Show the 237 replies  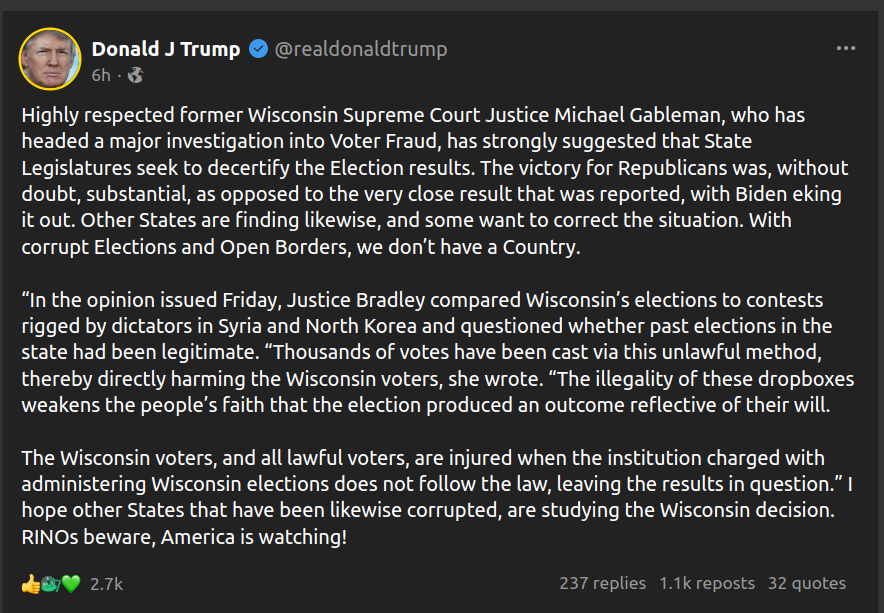pos(602,583)
